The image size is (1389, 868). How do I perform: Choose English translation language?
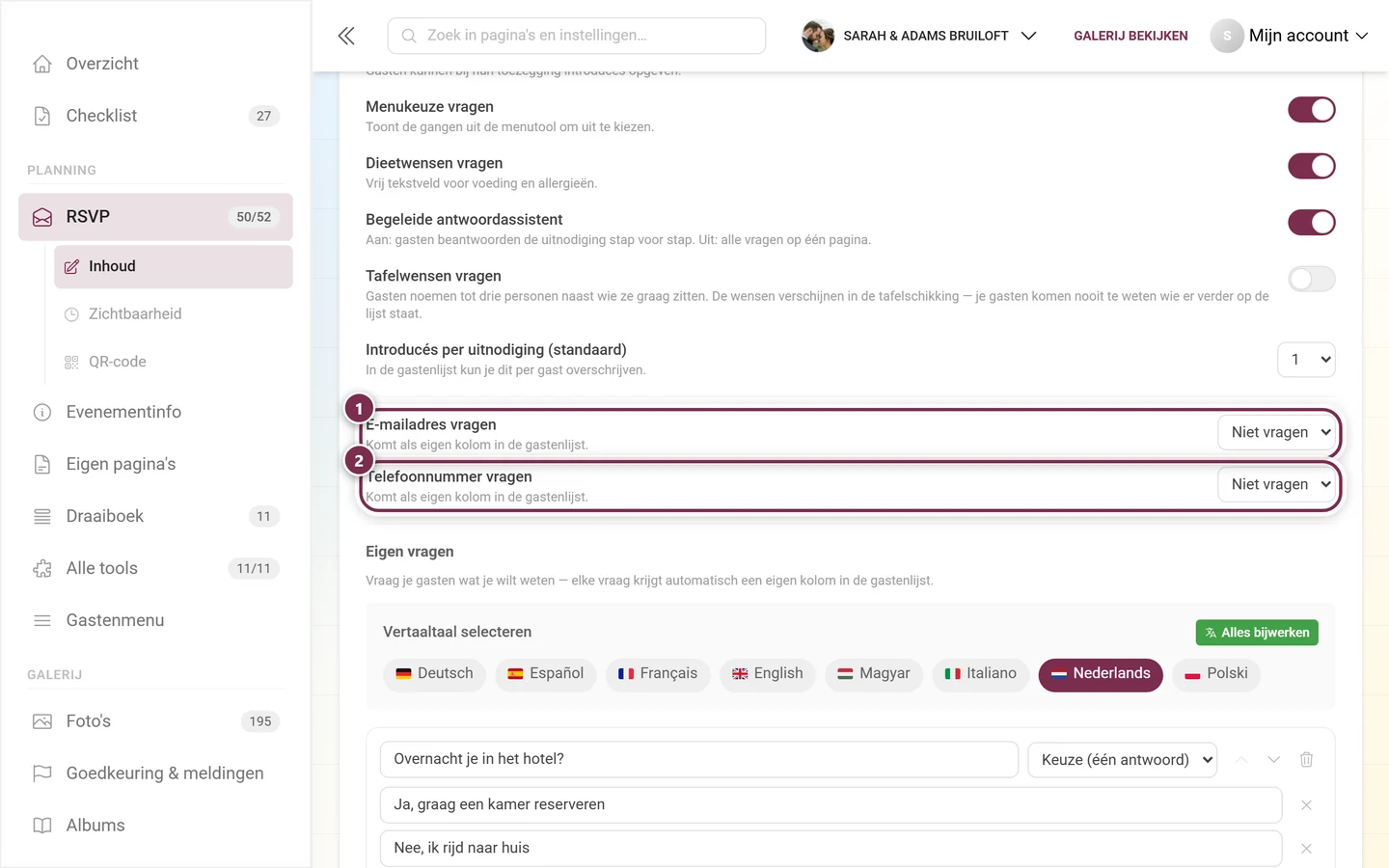[768, 674]
